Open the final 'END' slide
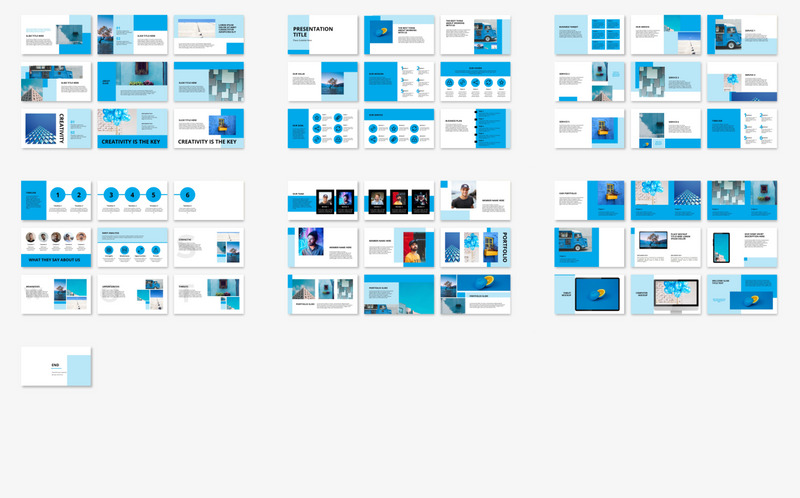Viewport: 800px width, 498px height. coord(56,366)
